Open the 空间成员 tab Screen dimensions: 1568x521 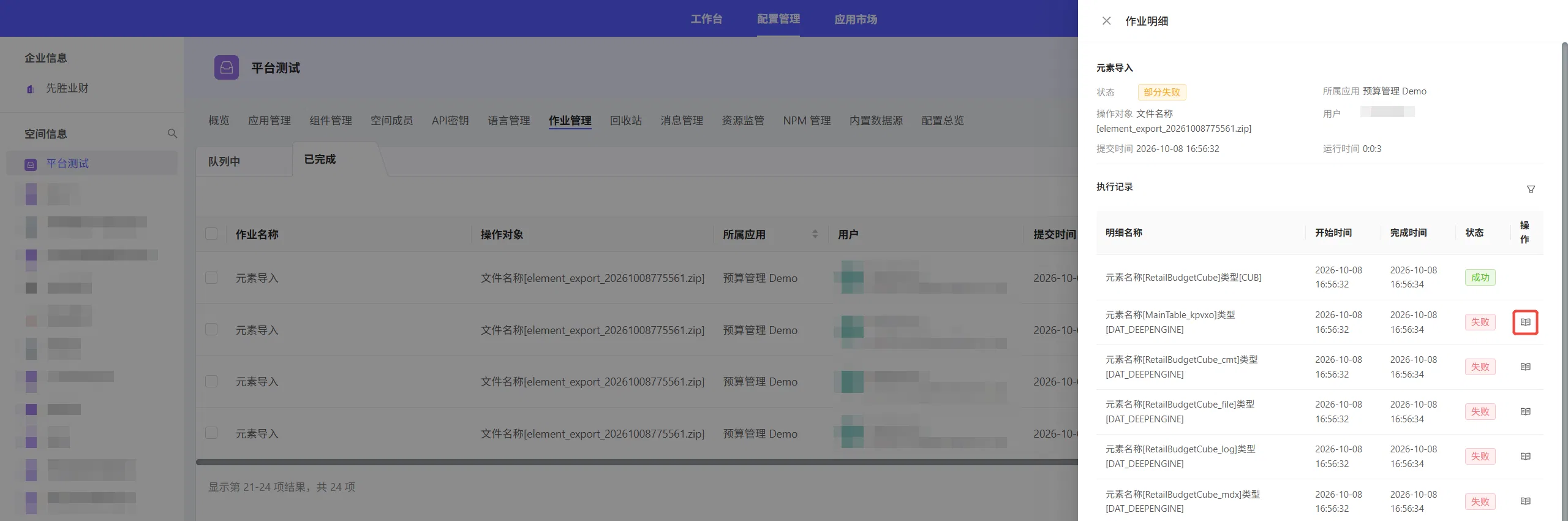click(x=391, y=121)
